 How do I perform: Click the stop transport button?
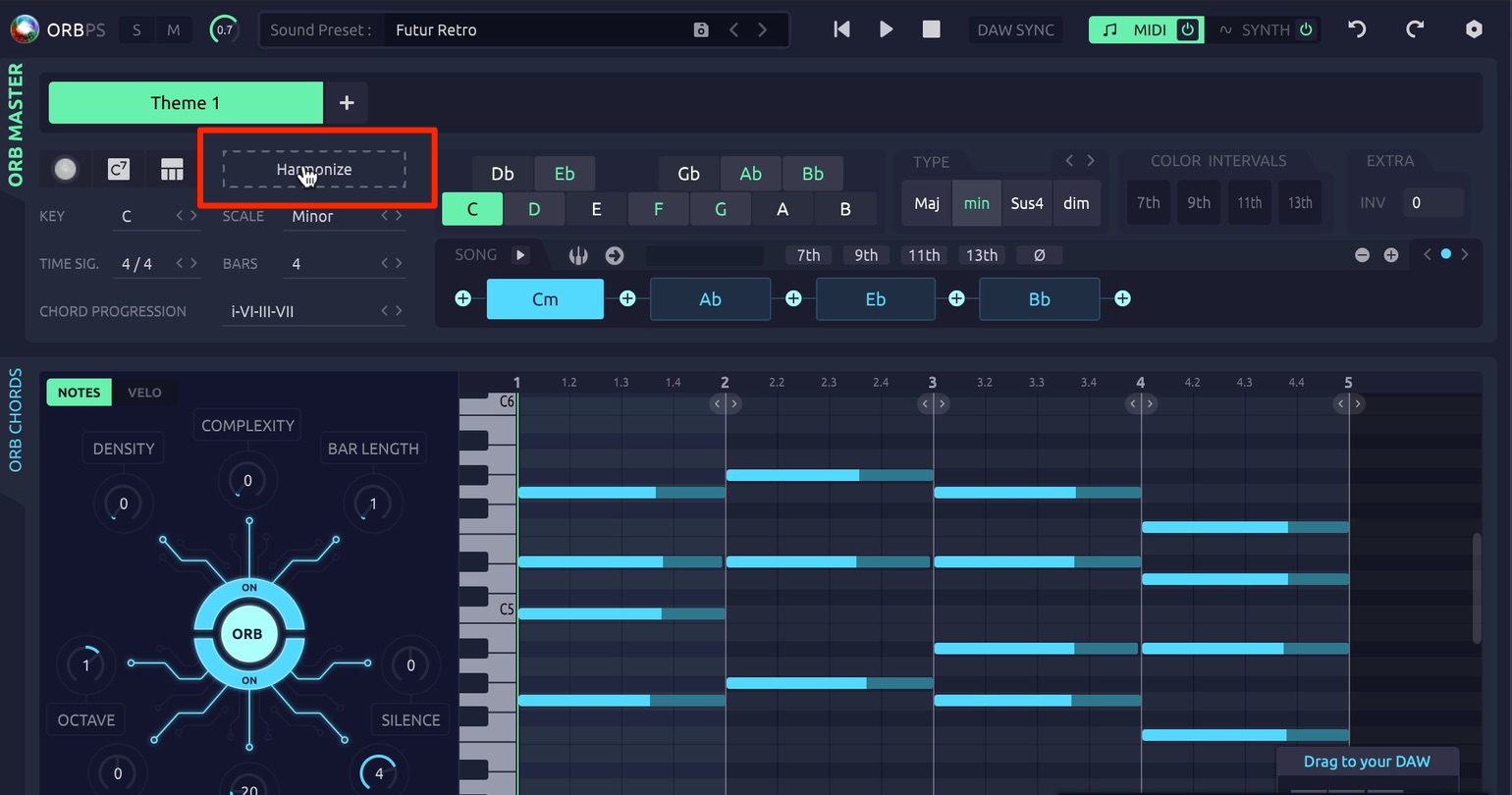point(932,29)
